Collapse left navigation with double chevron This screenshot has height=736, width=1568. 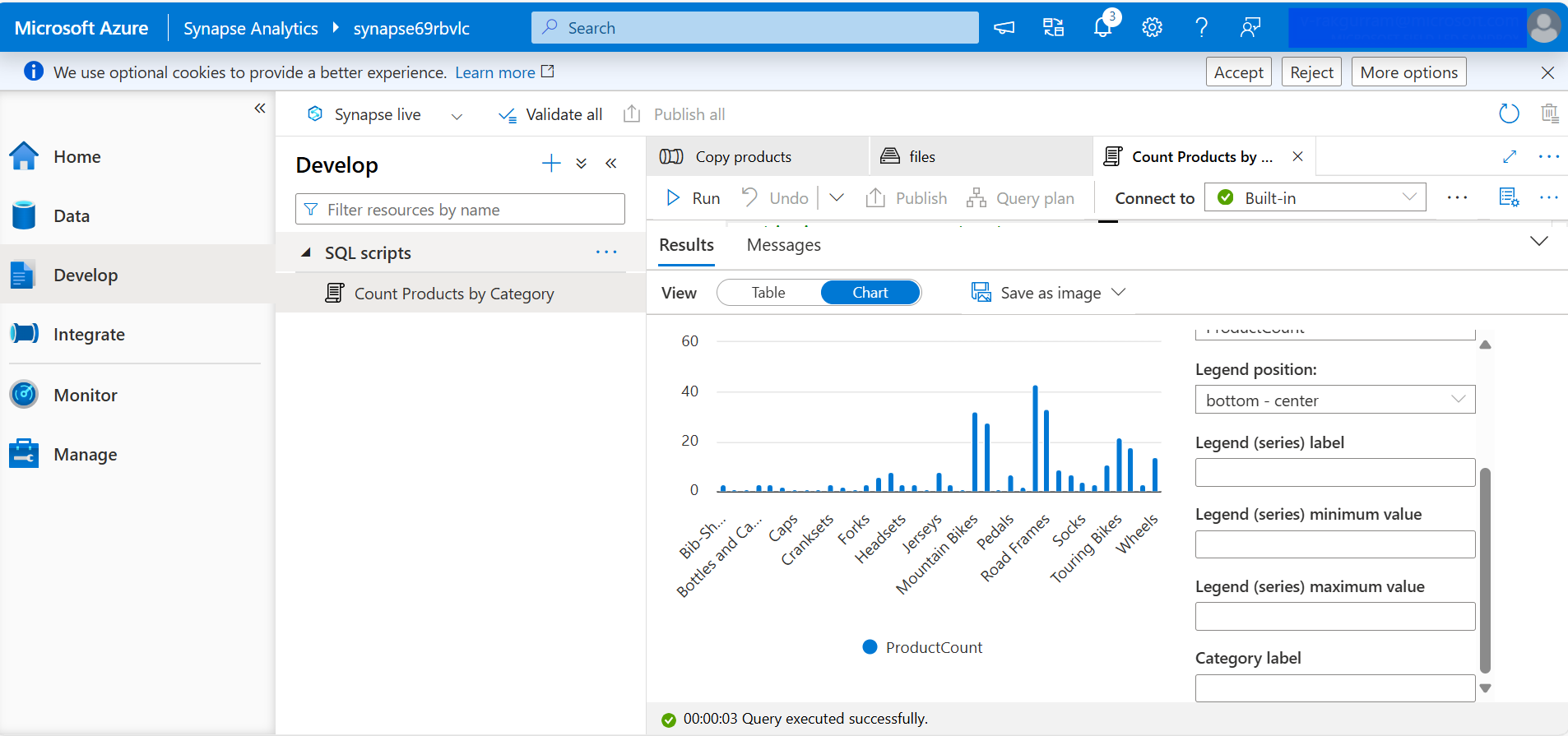[260, 108]
